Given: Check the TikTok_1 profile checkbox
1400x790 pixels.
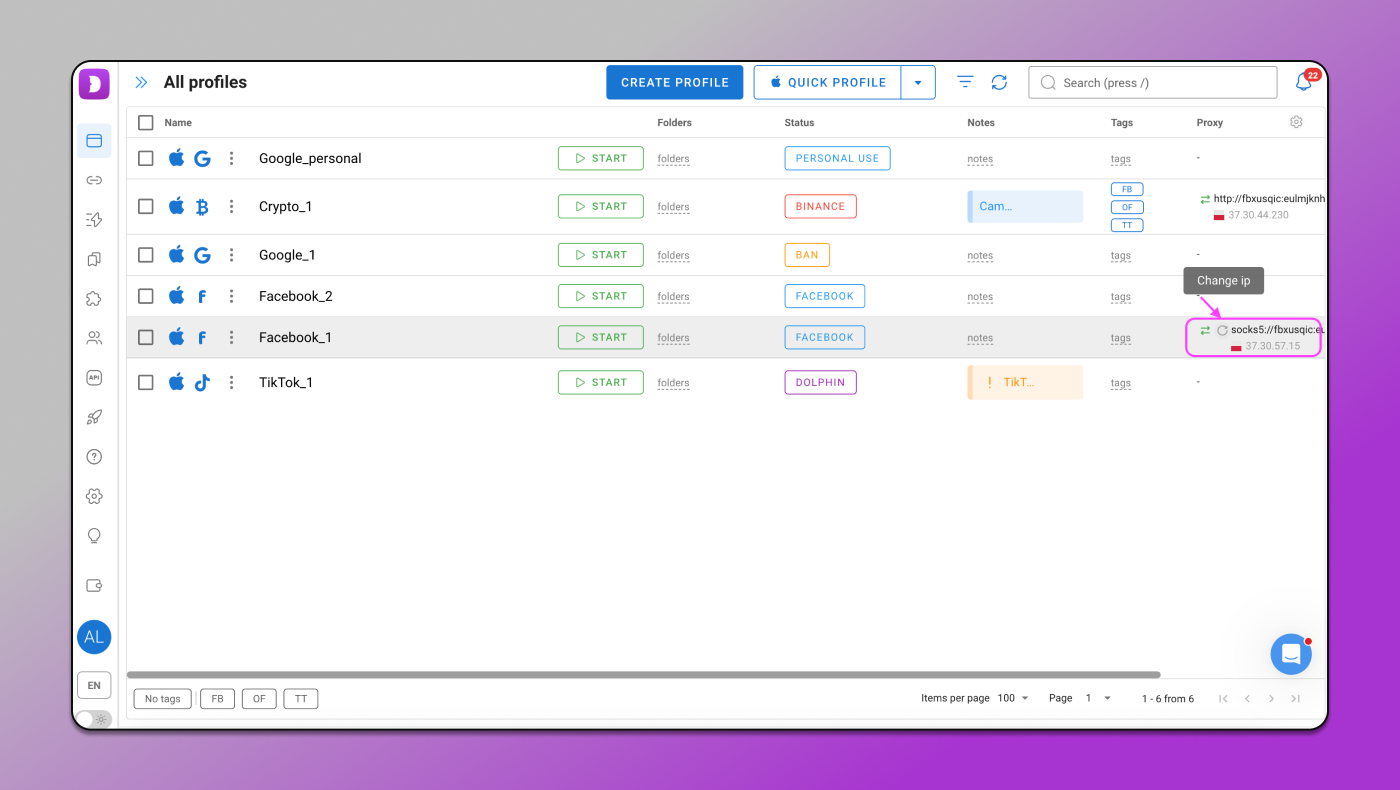Looking at the screenshot, I should [x=146, y=382].
